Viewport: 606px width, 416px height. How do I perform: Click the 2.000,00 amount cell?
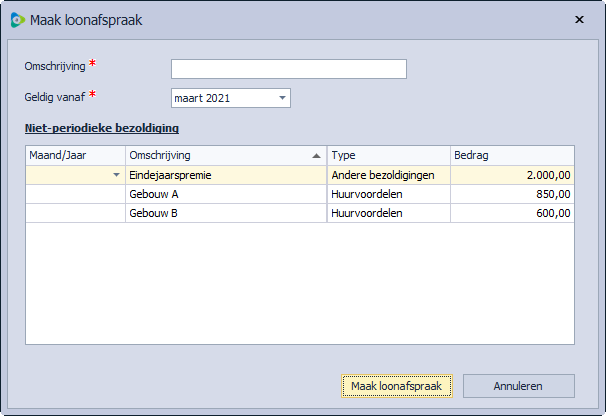tap(512, 175)
